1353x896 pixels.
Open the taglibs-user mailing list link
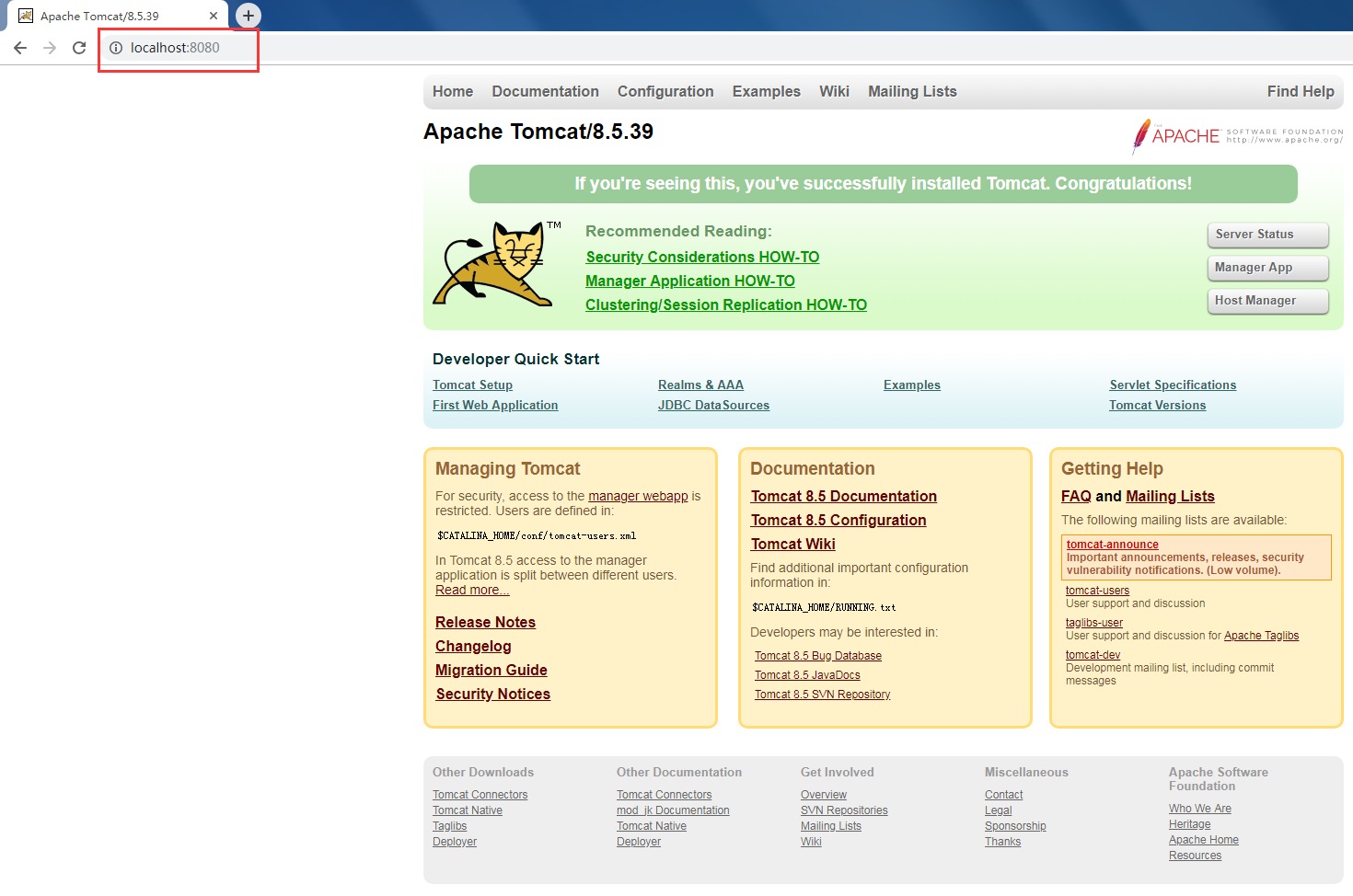[x=1094, y=623]
